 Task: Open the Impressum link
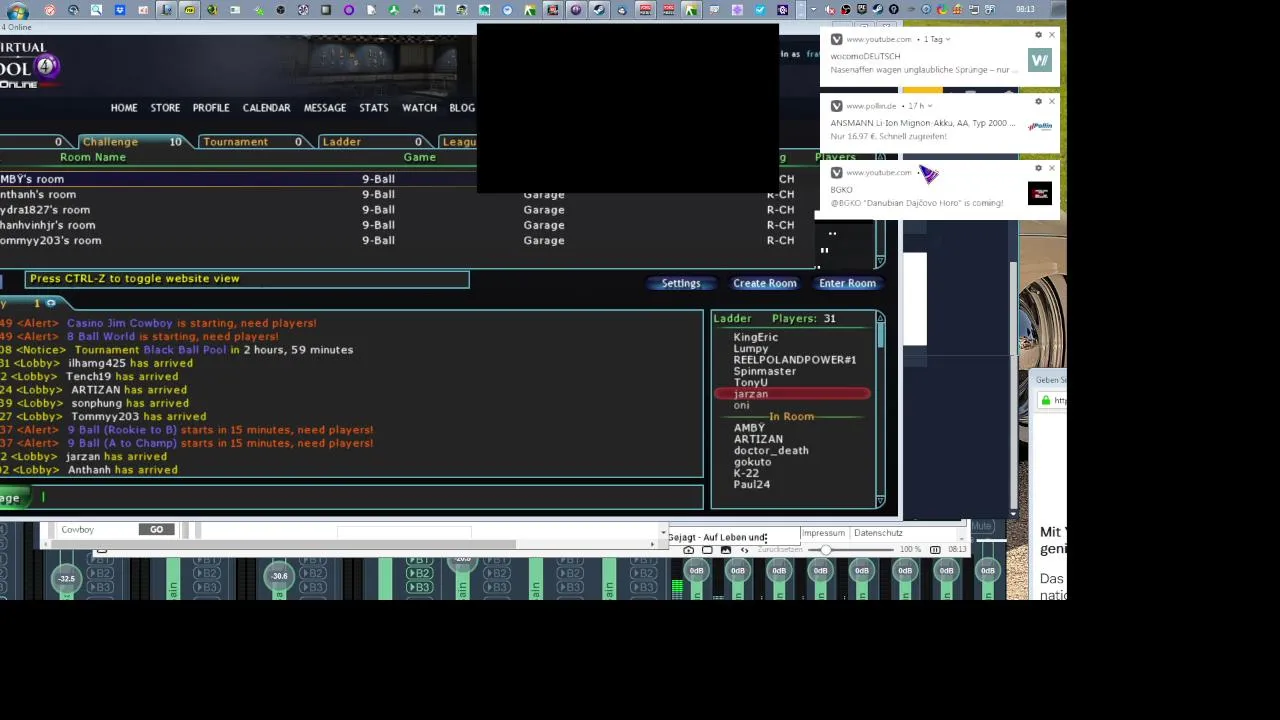[823, 533]
